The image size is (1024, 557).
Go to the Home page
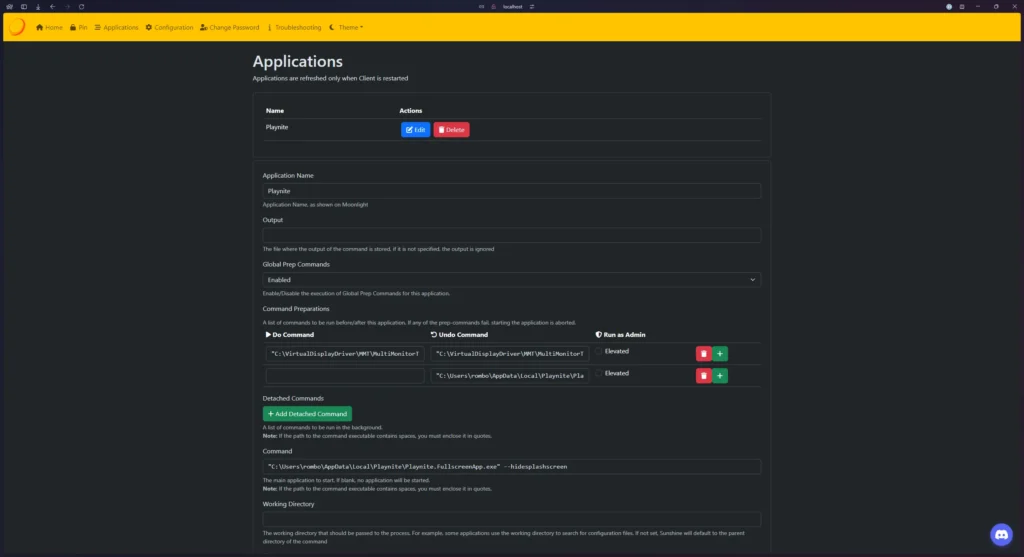49,27
